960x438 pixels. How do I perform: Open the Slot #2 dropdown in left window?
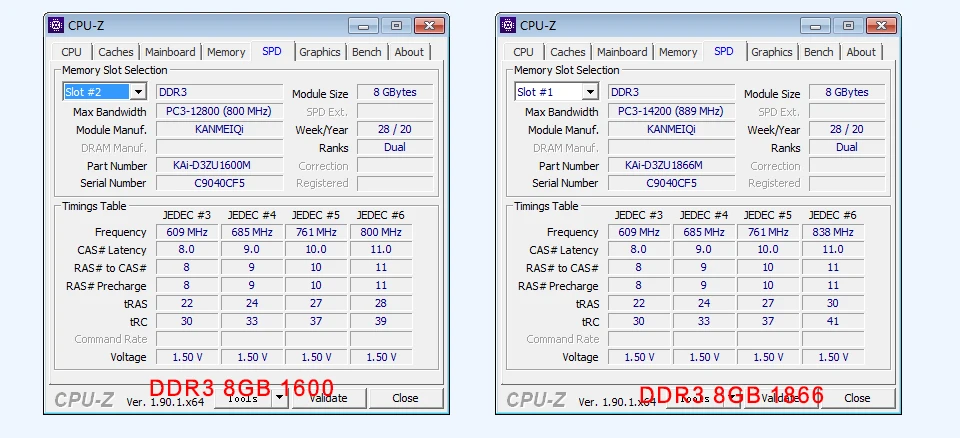click(x=138, y=93)
